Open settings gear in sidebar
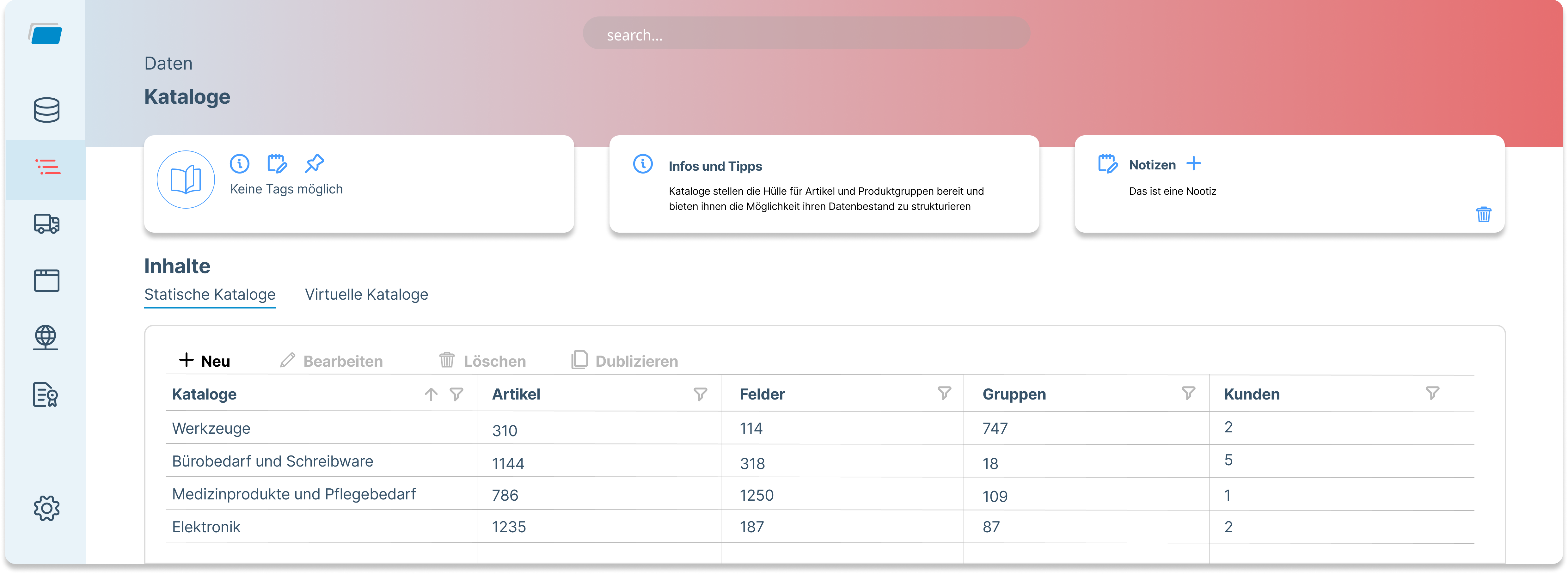This screenshot has height=574, width=1568. 46,508
